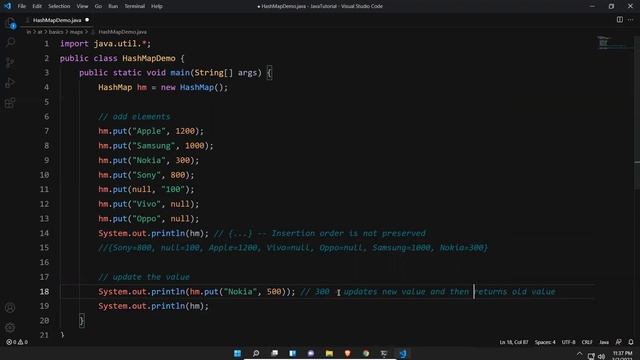Screen dimensions: 640x360
Task: Click HashMapDemo.java in breadcrumb path
Action: tap(122, 32)
